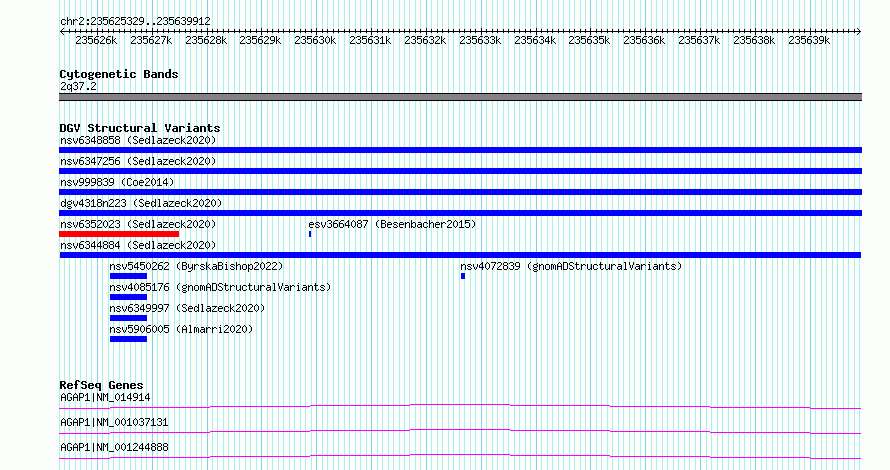Click the gray 2q37.2 cytogenetic band bar

coord(460,97)
